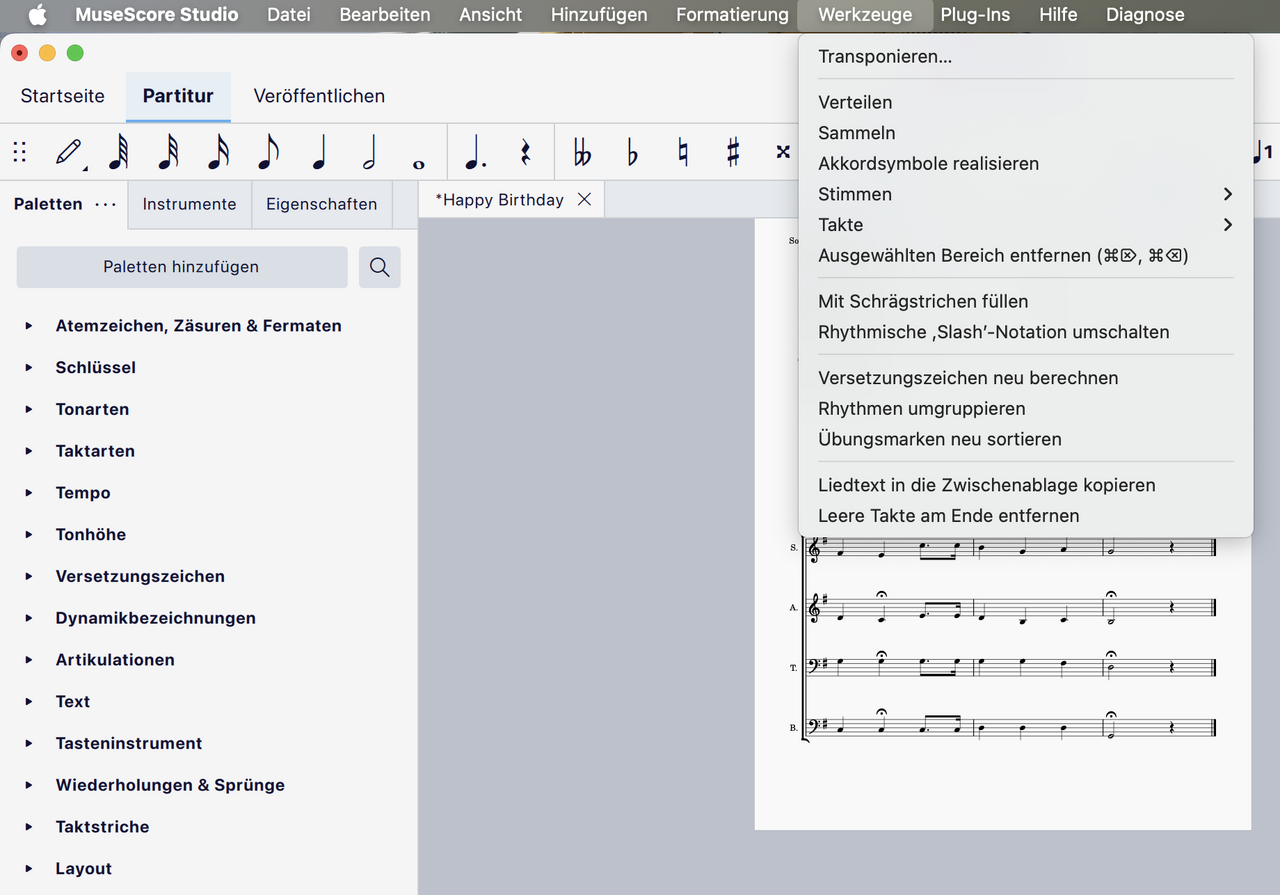Select Leere Takte am Ende entfernen
This screenshot has width=1280, height=895.
1025,516
